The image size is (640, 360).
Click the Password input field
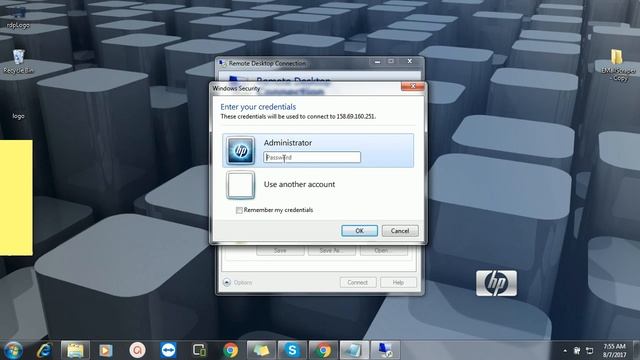tap(312, 157)
